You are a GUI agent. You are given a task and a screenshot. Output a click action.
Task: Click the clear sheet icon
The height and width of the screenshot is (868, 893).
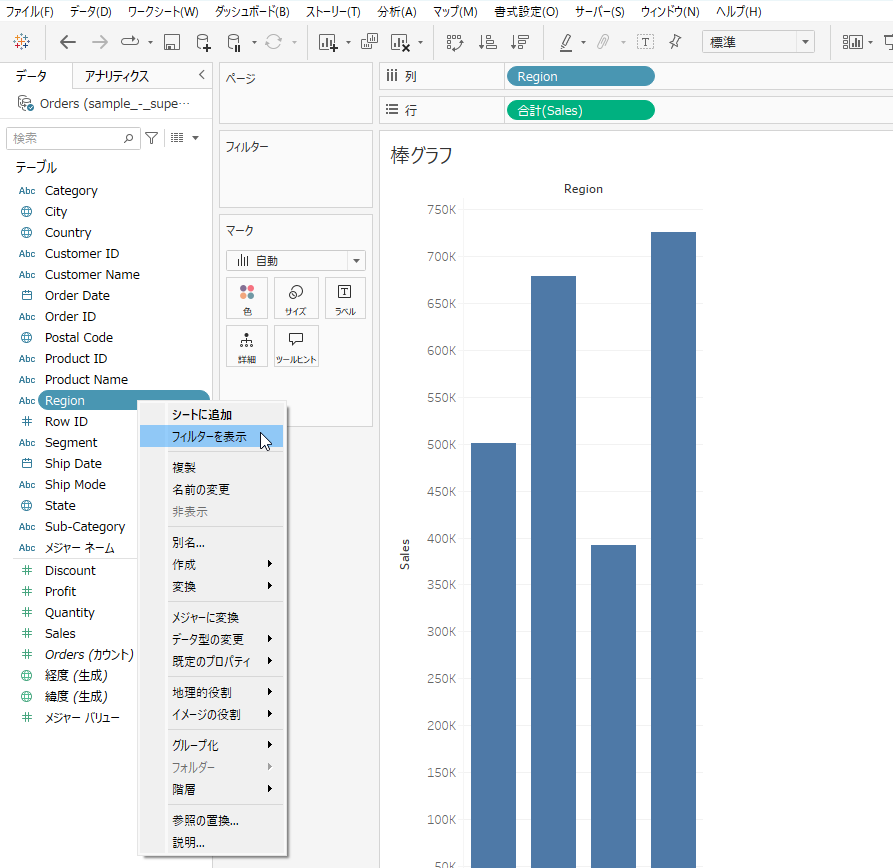pyautogui.click(x=401, y=42)
